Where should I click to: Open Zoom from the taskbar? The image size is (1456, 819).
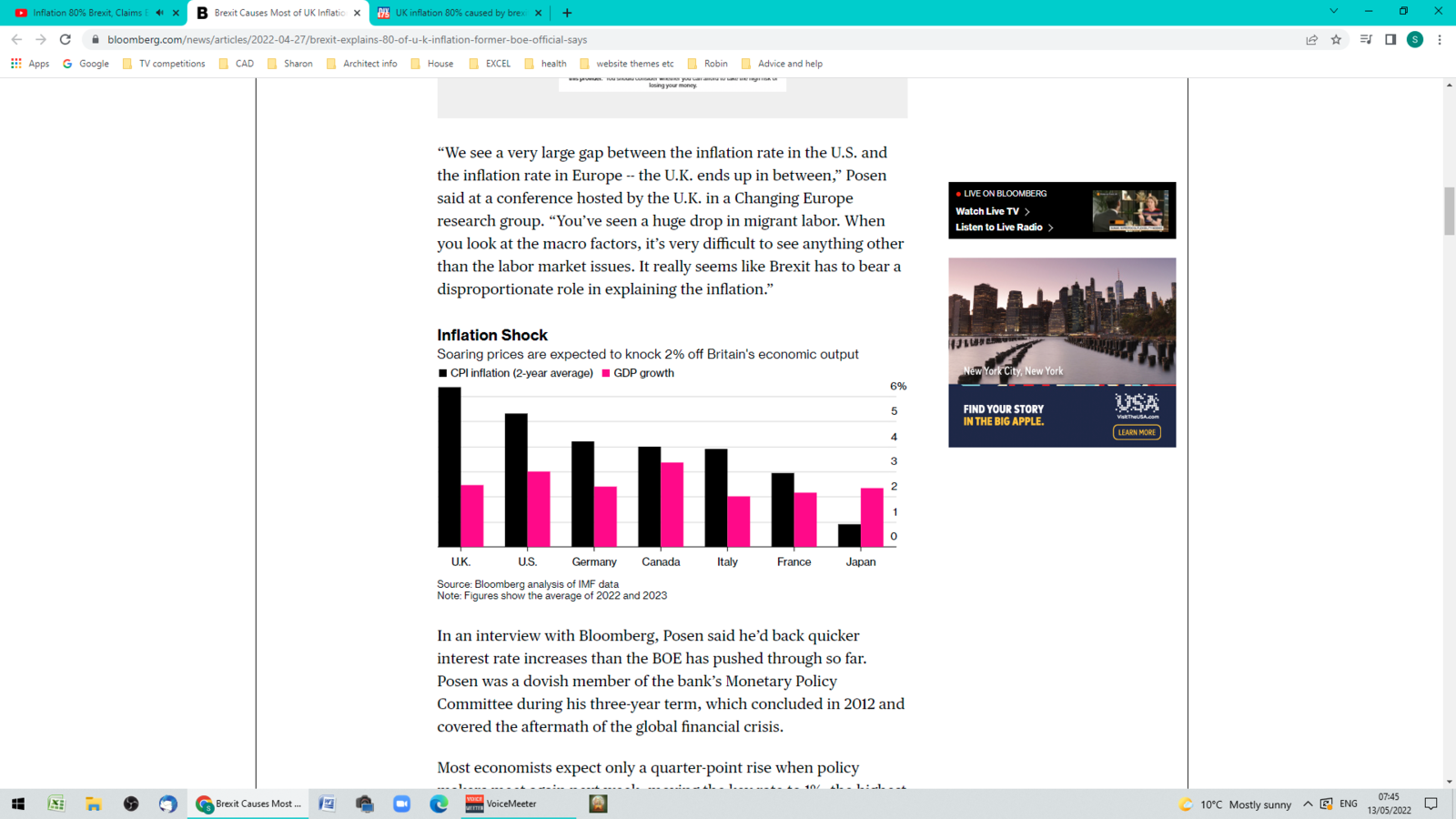[x=401, y=804]
